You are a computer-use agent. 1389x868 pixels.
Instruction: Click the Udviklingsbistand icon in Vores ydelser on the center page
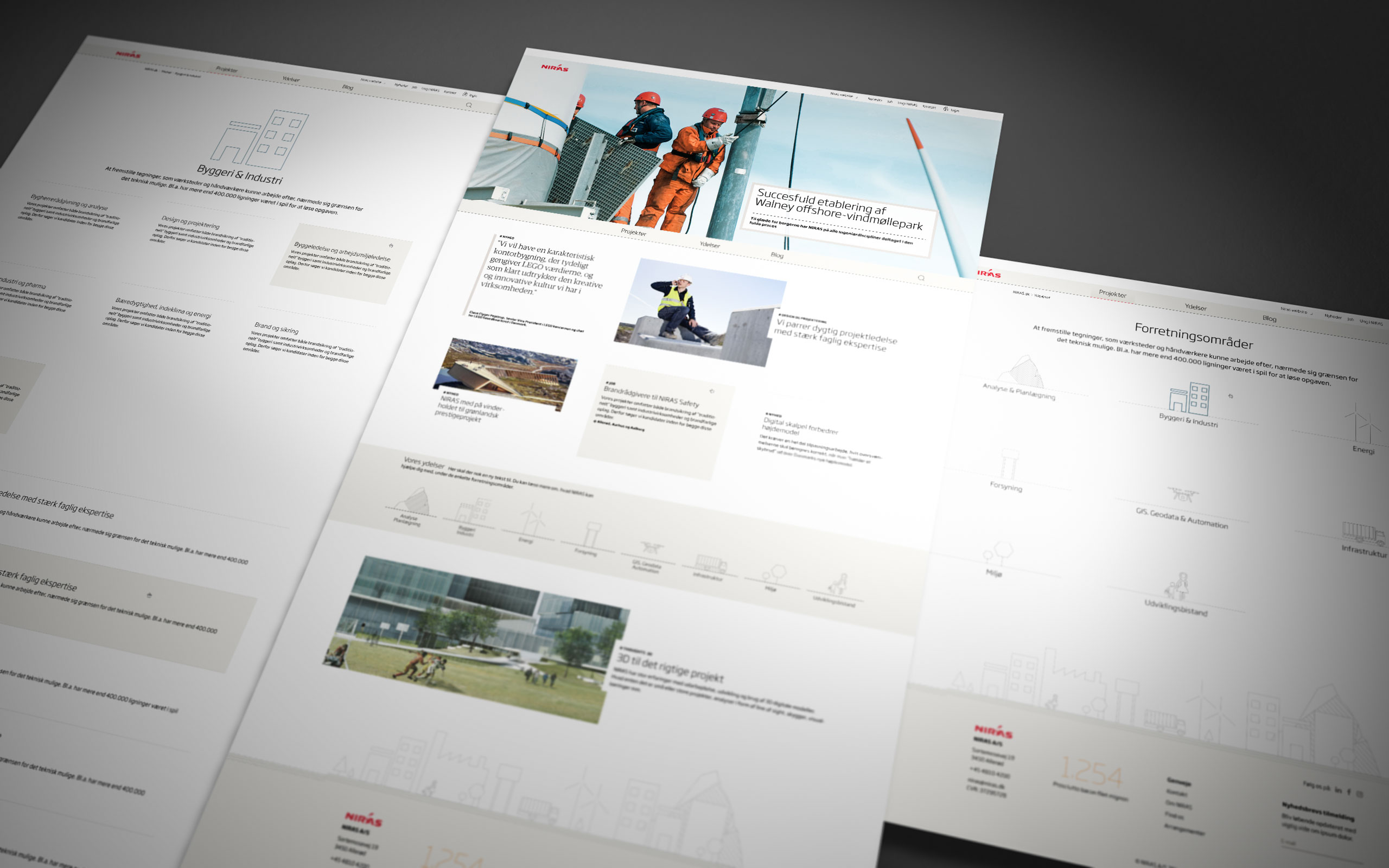pyautogui.click(x=837, y=584)
